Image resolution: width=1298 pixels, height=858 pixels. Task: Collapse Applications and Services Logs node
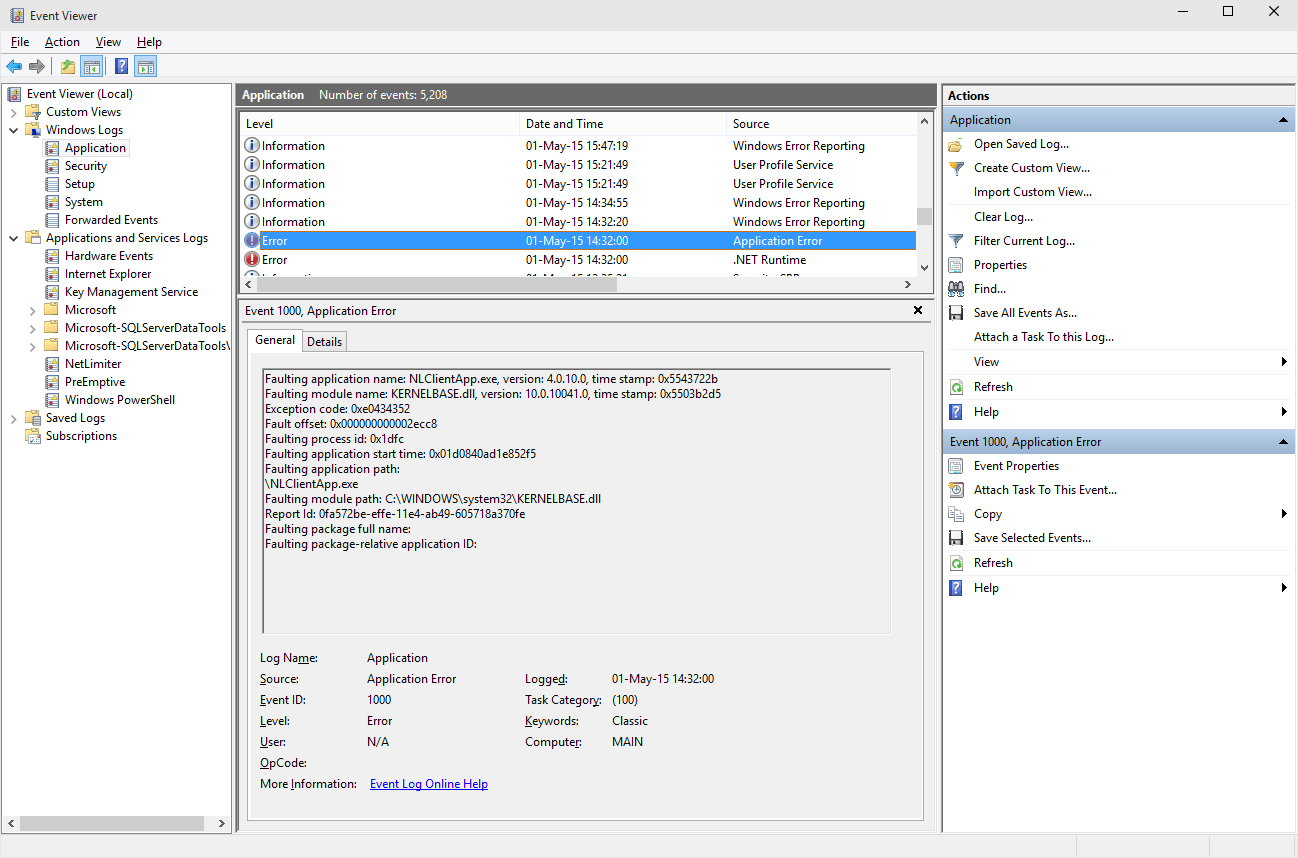[14, 238]
